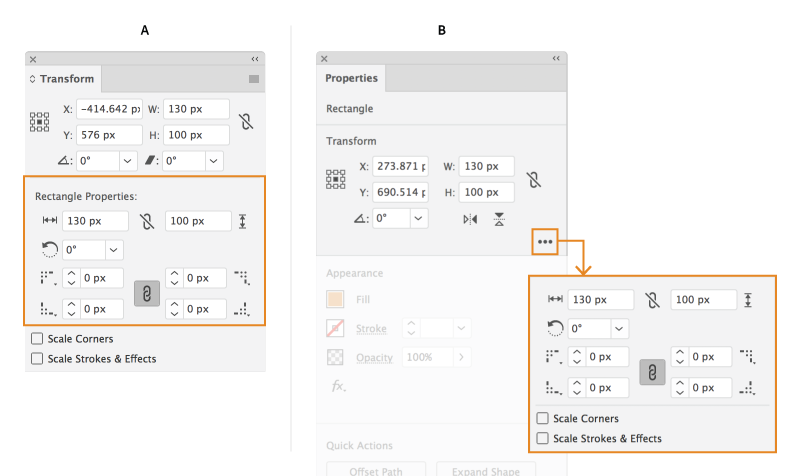The height and width of the screenshot is (476, 800).
Task: Click the Flip Horizontal icon in Properties
Action: [470, 219]
